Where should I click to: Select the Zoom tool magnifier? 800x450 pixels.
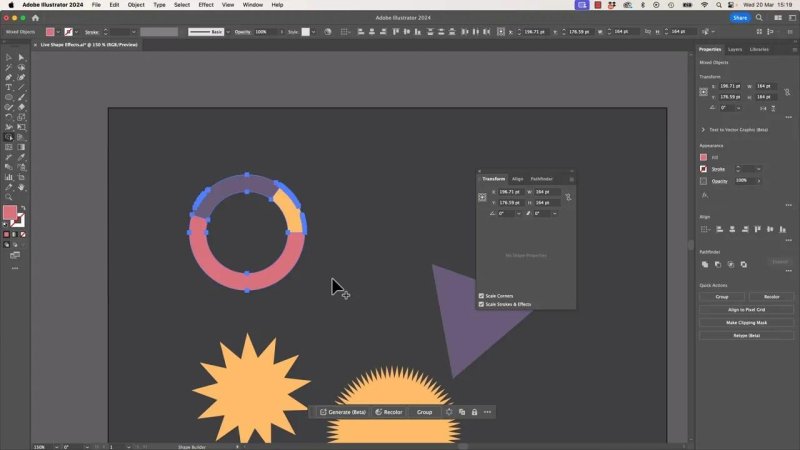(9, 197)
